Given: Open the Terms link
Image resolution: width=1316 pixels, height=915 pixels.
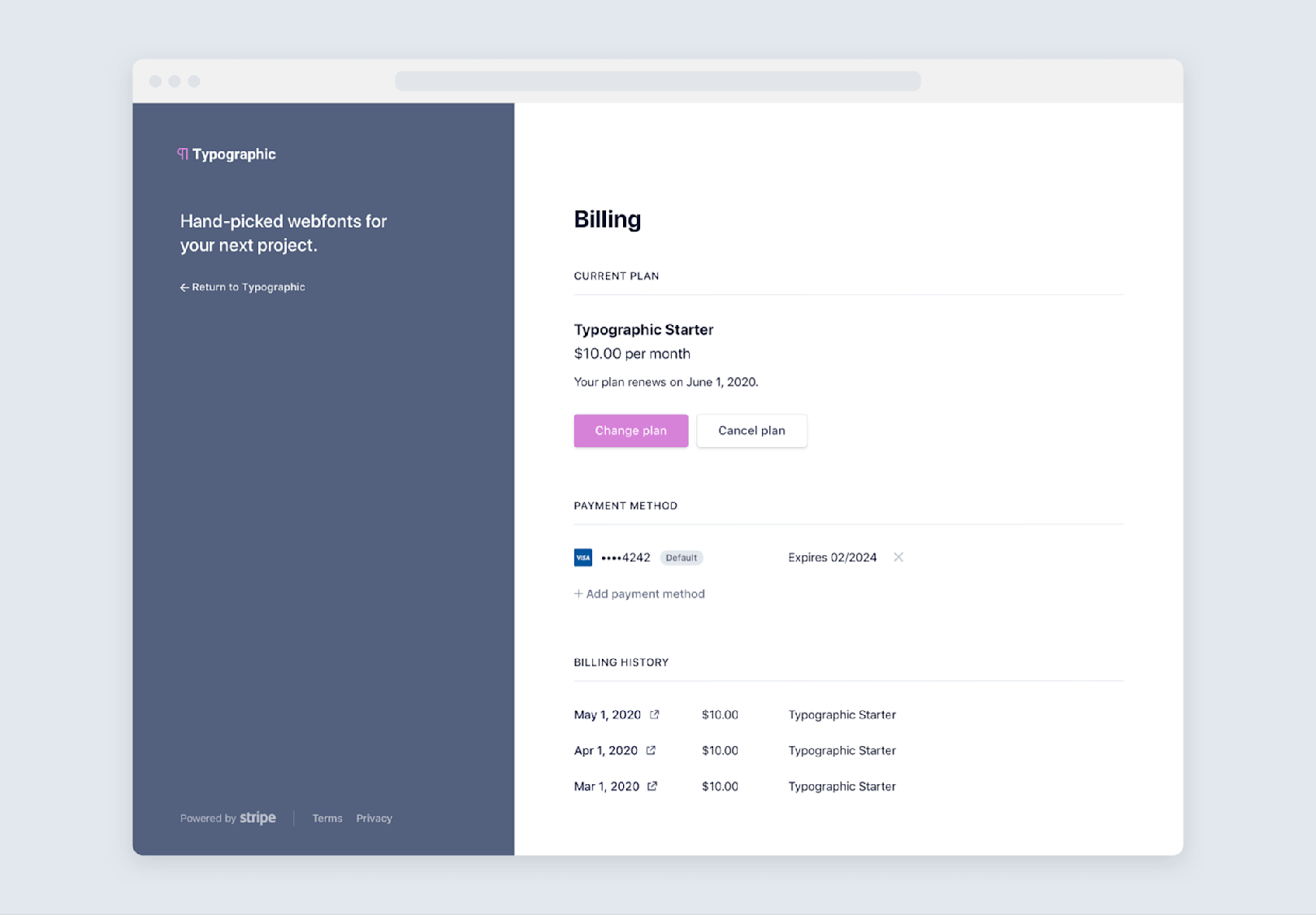Looking at the screenshot, I should (x=327, y=818).
